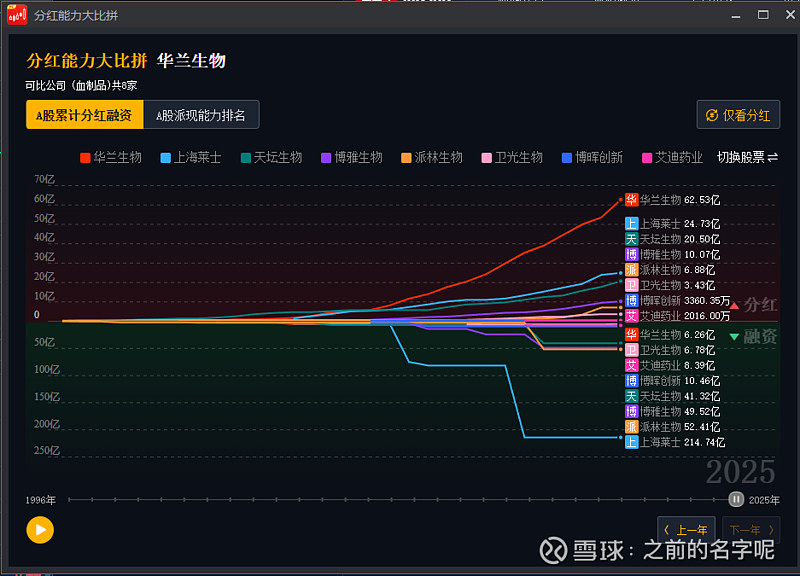Select the A股累计分红融资 tab
Image resolution: width=800 pixels, height=576 pixels.
[x=85, y=115]
